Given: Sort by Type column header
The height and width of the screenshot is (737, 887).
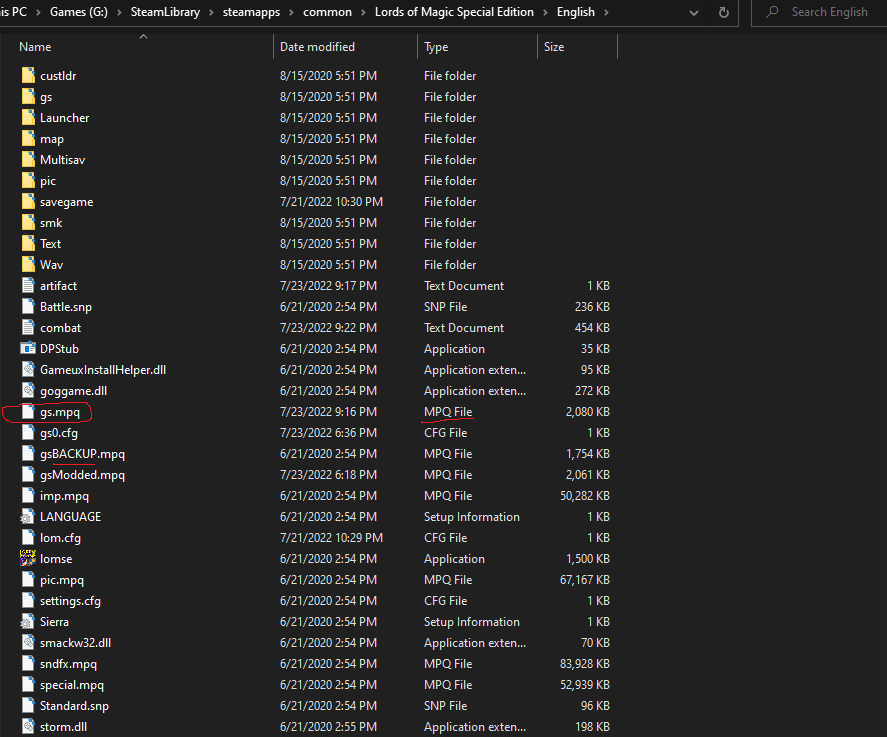Looking at the screenshot, I should [436, 47].
